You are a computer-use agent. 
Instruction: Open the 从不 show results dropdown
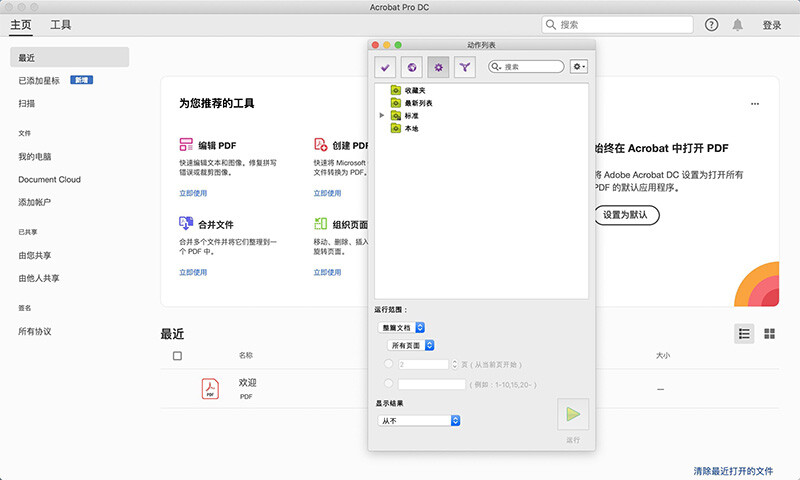point(419,420)
